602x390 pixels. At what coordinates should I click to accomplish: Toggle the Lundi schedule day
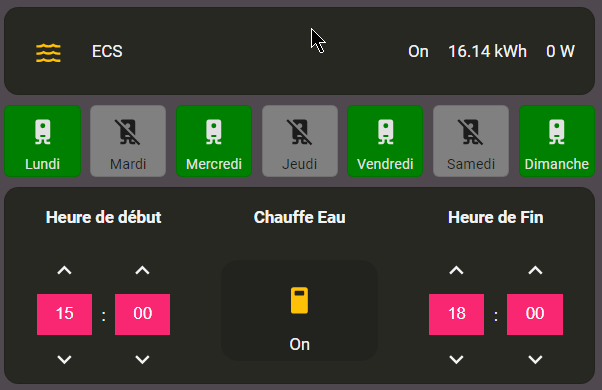pyautogui.click(x=43, y=141)
